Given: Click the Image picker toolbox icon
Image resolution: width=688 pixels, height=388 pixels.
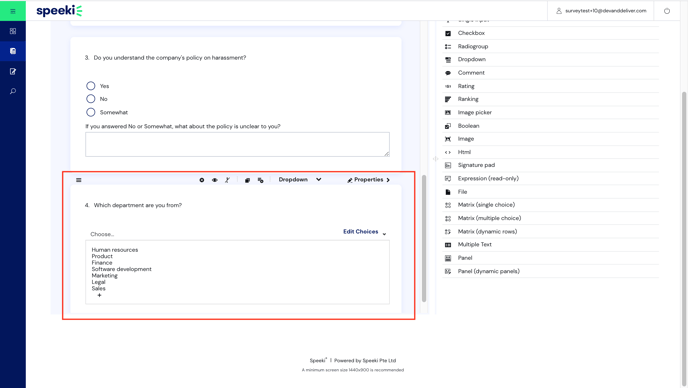Looking at the screenshot, I should click(448, 113).
